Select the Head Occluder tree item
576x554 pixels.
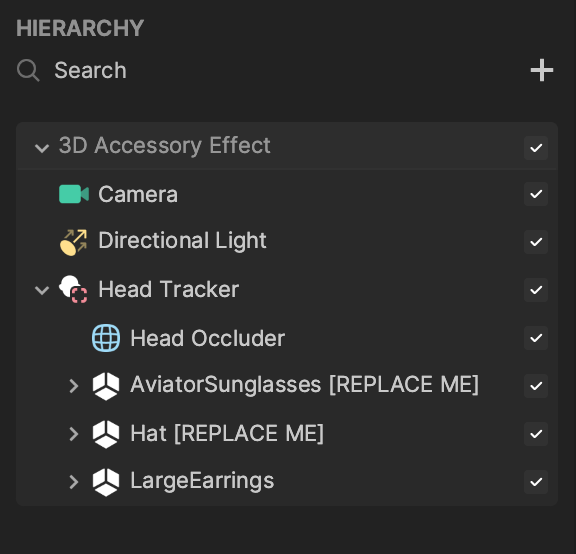[x=287, y=338]
